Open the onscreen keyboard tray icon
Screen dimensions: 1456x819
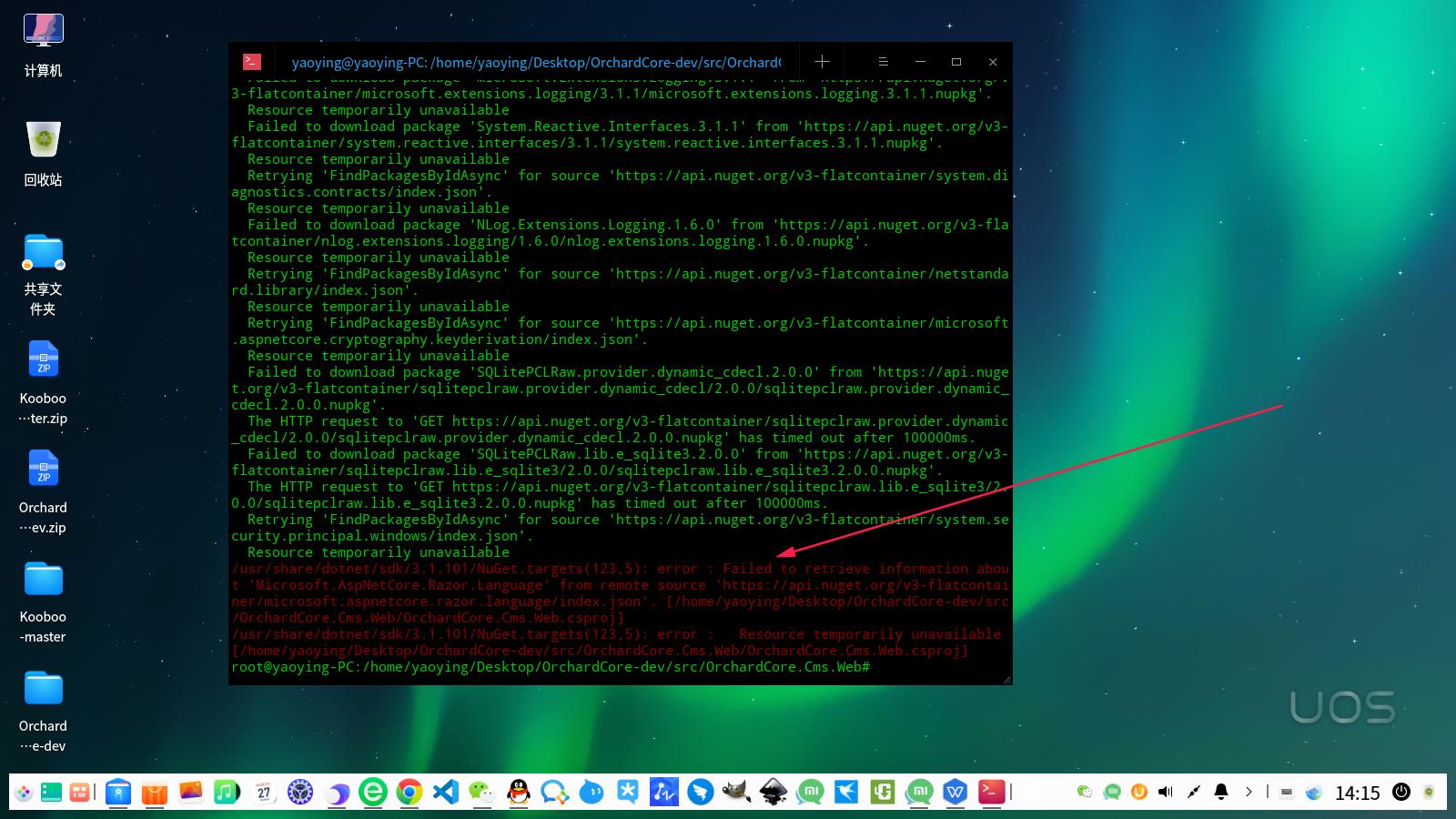(x=1286, y=792)
